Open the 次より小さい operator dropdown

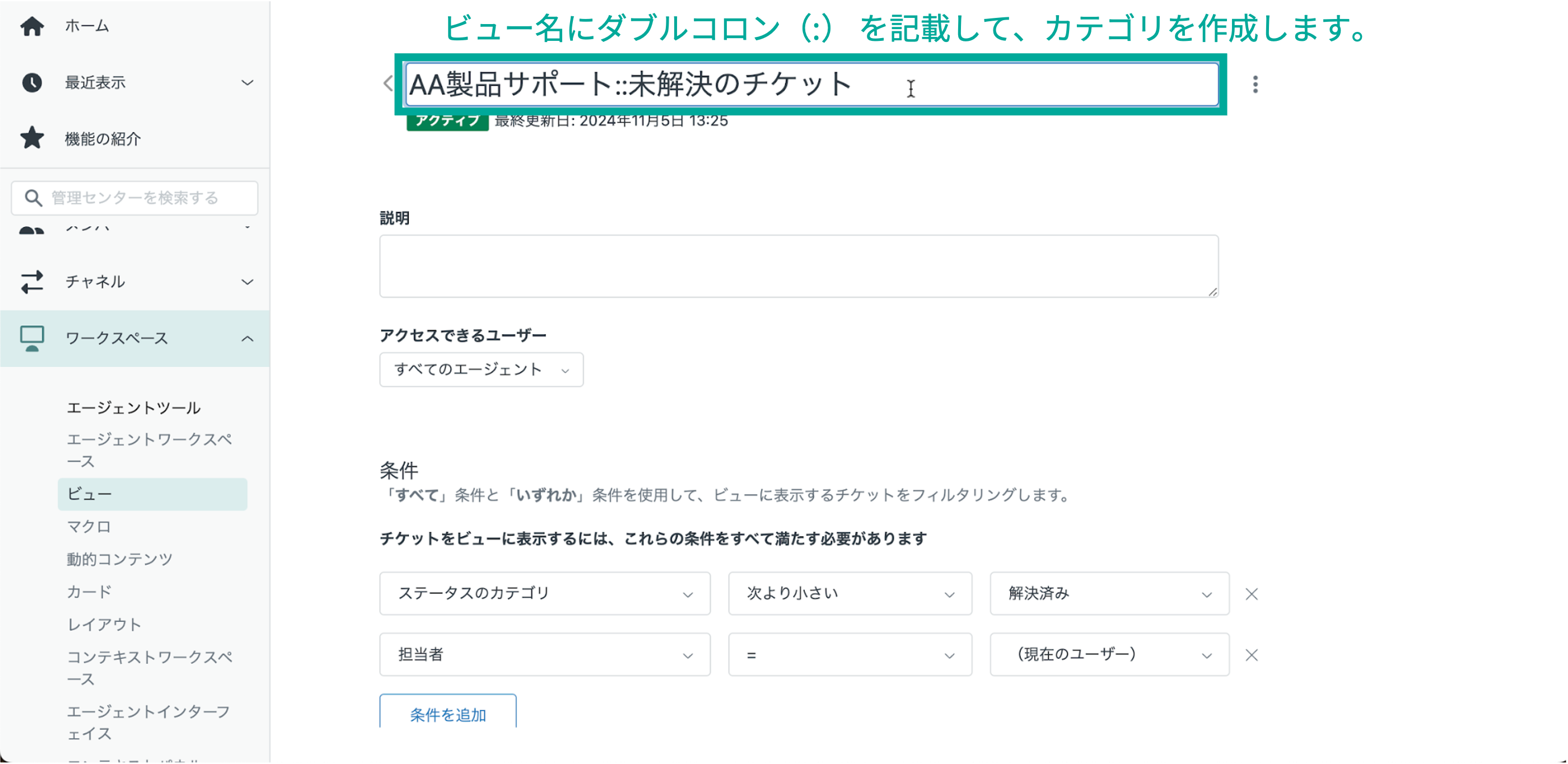[x=849, y=594]
